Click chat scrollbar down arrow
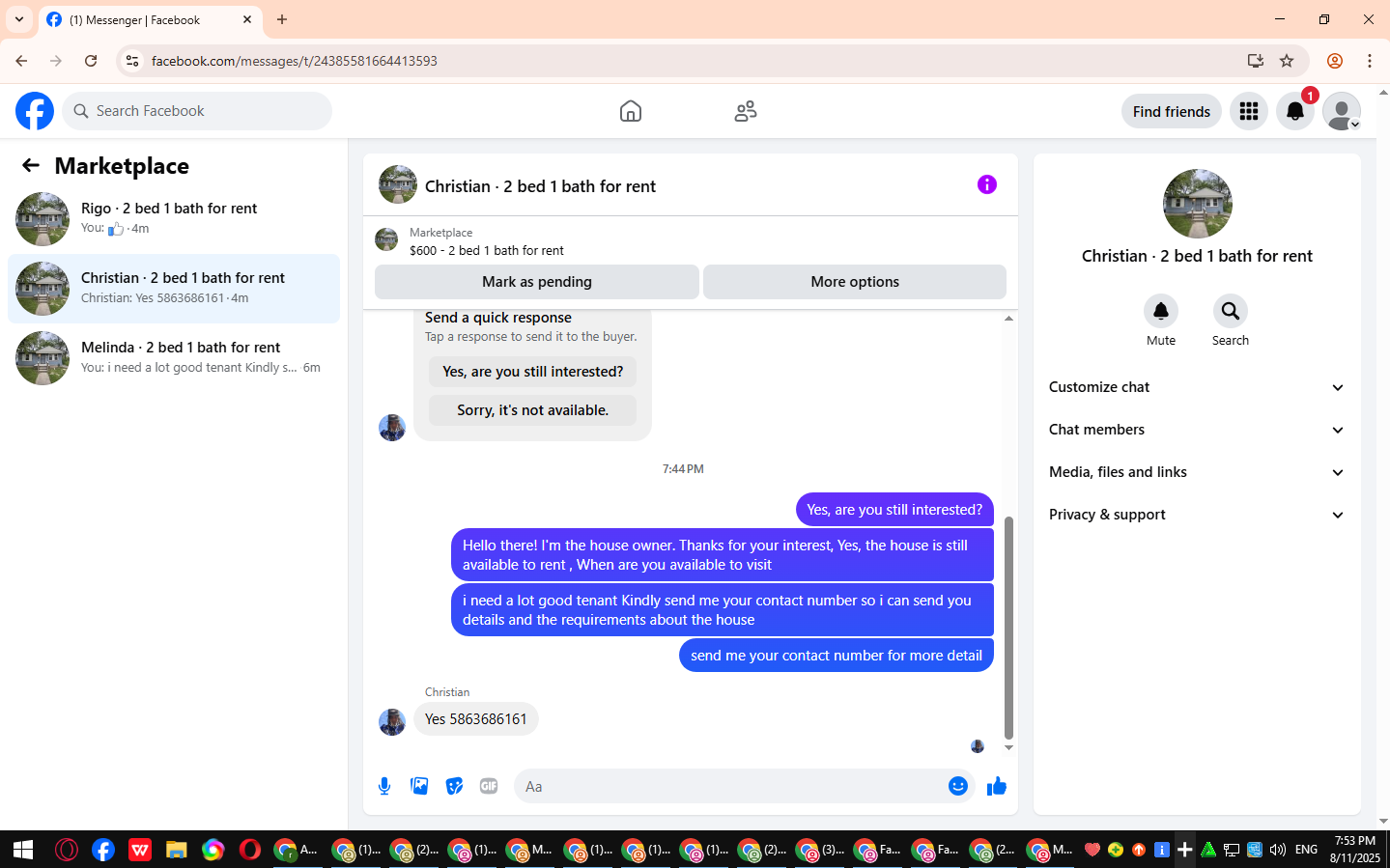 point(1008,747)
